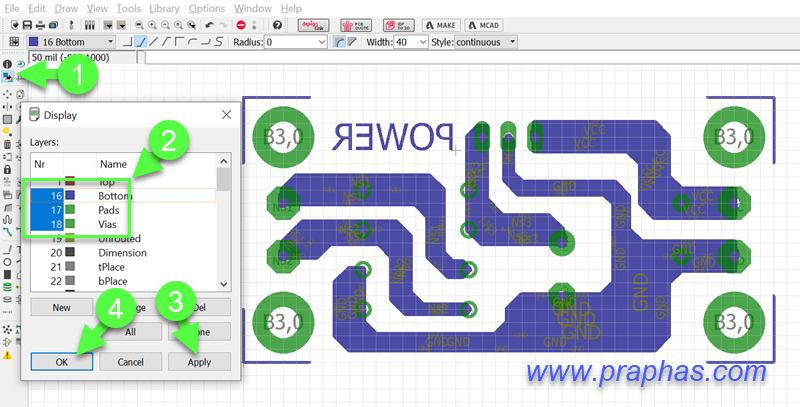The width and height of the screenshot is (800, 407).
Task: Select the Copy tool
Action: (x=20, y=94)
